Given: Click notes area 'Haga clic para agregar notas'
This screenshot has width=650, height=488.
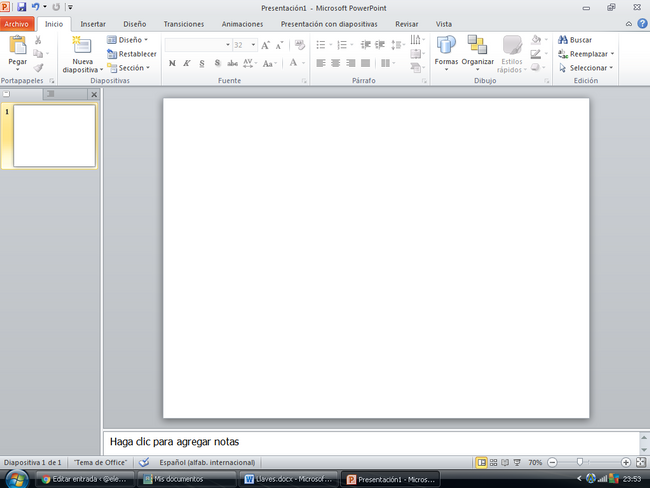Looking at the screenshot, I should click(x=174, y=442).
